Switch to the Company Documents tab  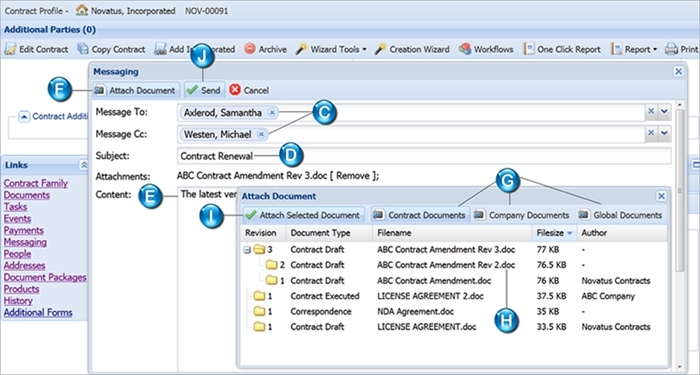click(521, 215)
